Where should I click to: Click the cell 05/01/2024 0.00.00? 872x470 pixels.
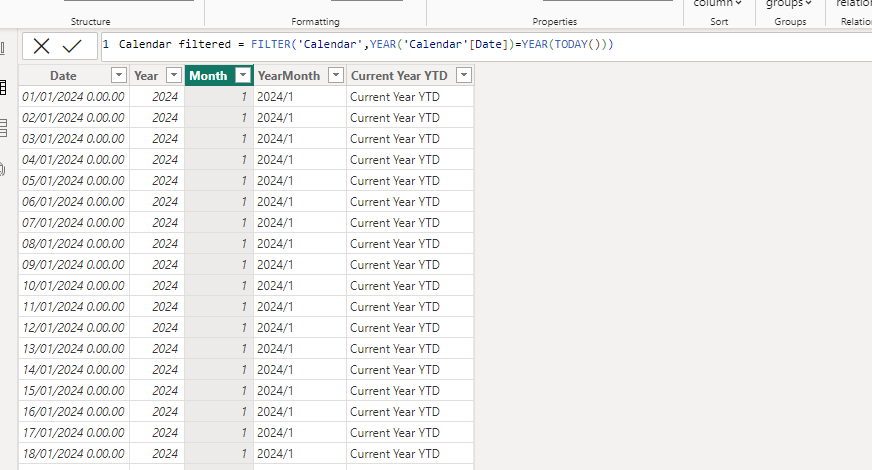pos(73,181)
